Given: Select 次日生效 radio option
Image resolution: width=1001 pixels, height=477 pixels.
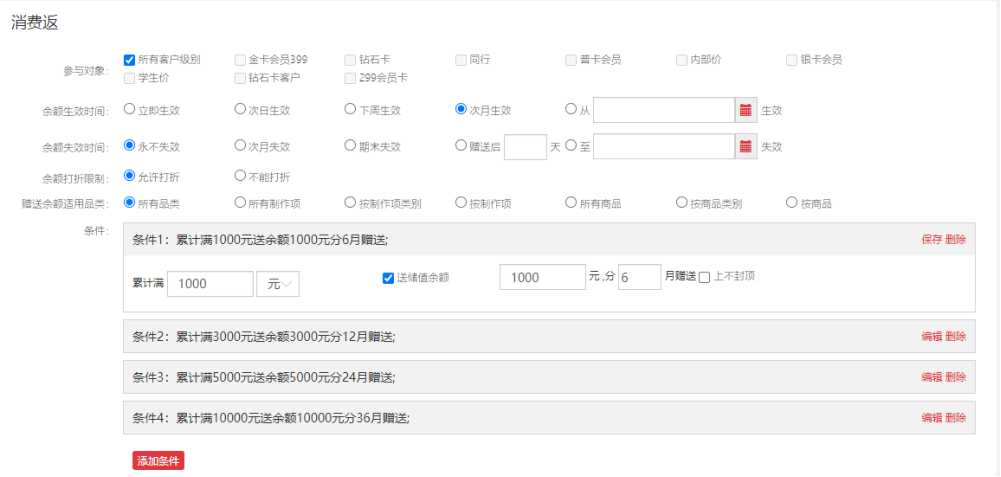Looking at the screenshot, I should pyautogui.click(x=240, y=109).
